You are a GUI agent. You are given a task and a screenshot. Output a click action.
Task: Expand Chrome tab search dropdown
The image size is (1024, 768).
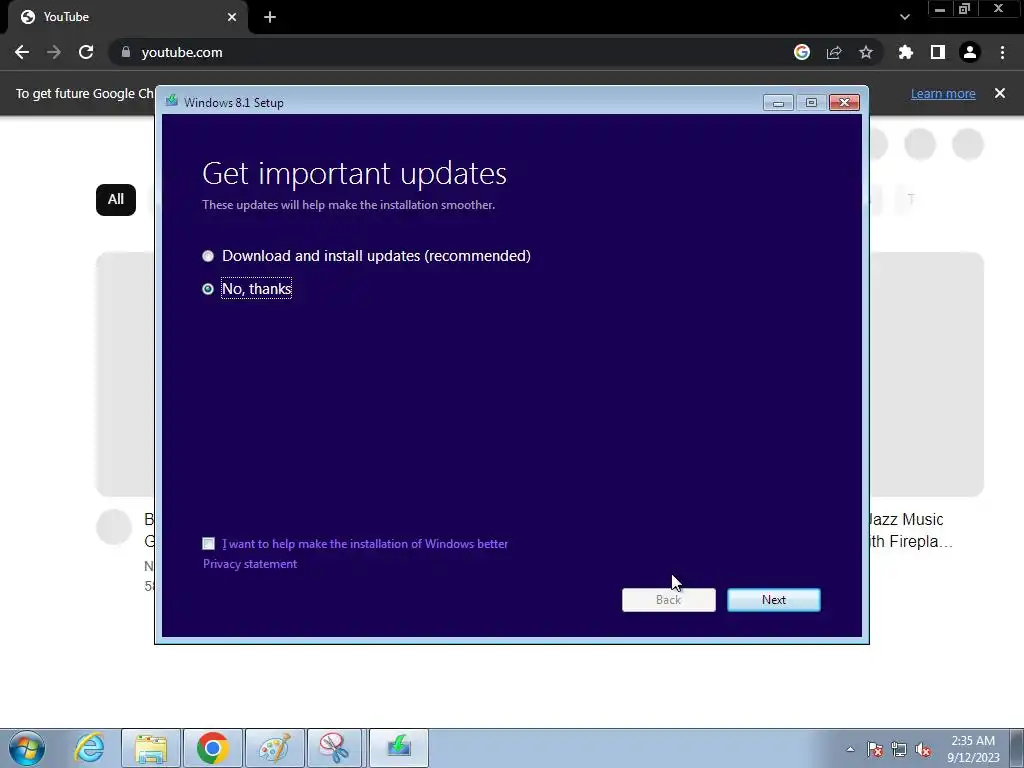click(904, 17)
